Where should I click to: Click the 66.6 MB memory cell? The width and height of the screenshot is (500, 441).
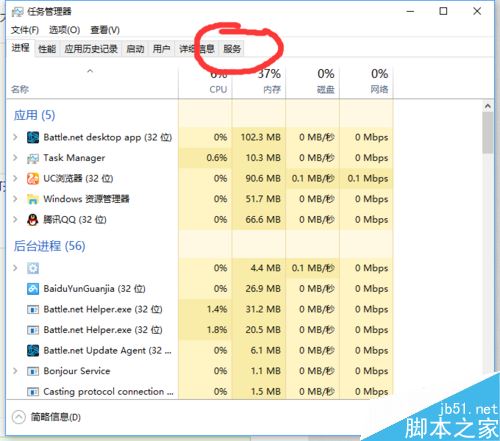[x=259, y=220]
